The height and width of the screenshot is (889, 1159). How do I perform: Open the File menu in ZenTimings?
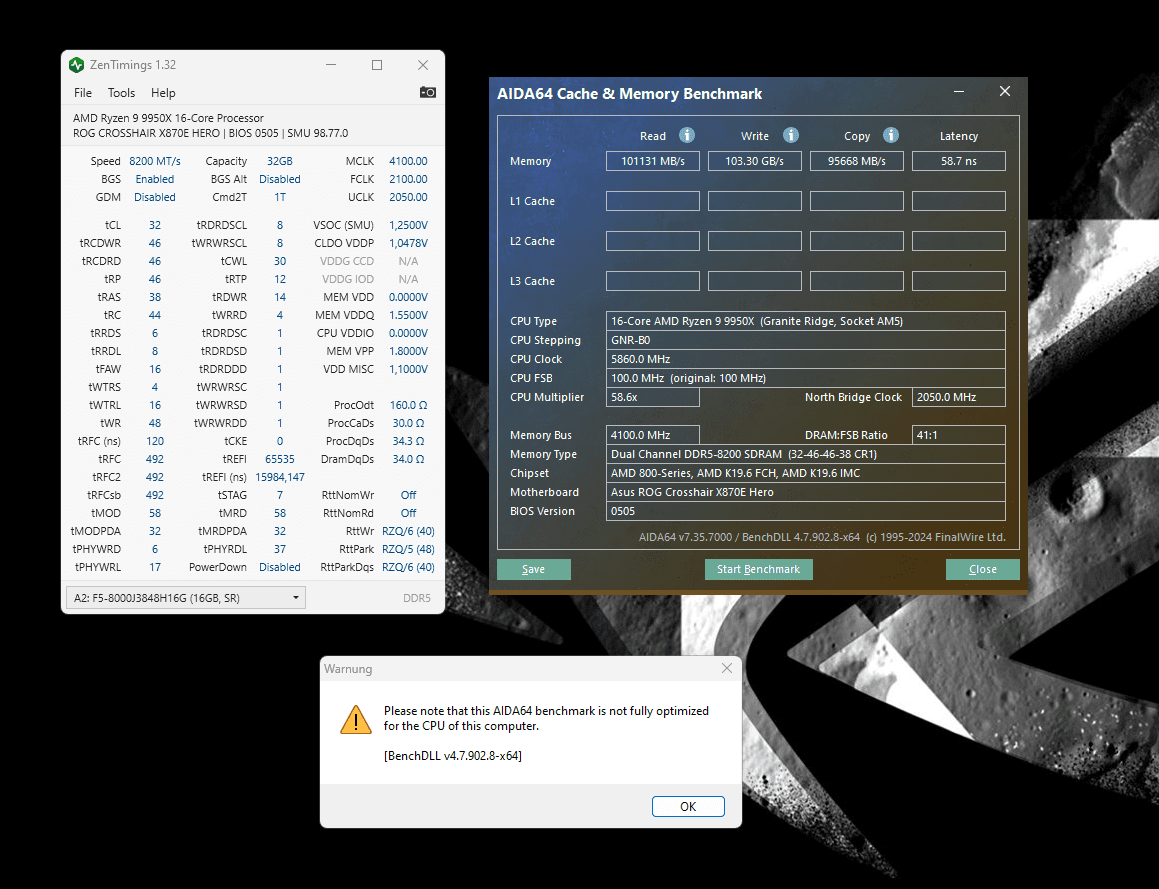tap(83, 92)
